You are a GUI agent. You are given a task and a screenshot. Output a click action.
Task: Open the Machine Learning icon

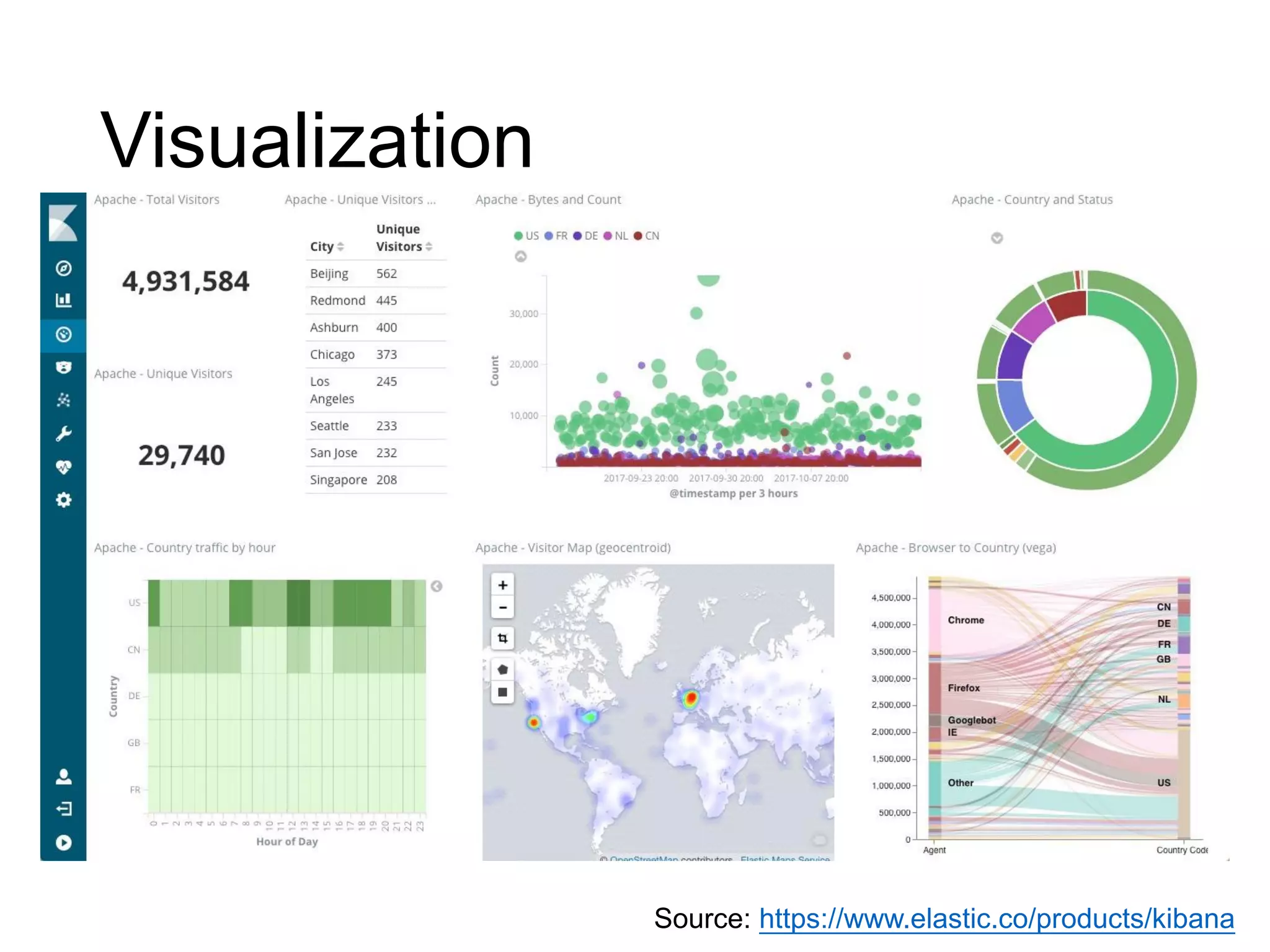click(63, 400)
